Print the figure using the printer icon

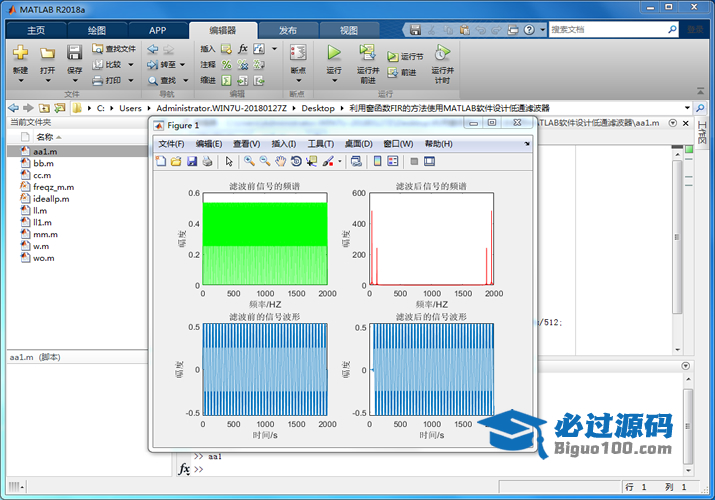[x=207, y=161]
